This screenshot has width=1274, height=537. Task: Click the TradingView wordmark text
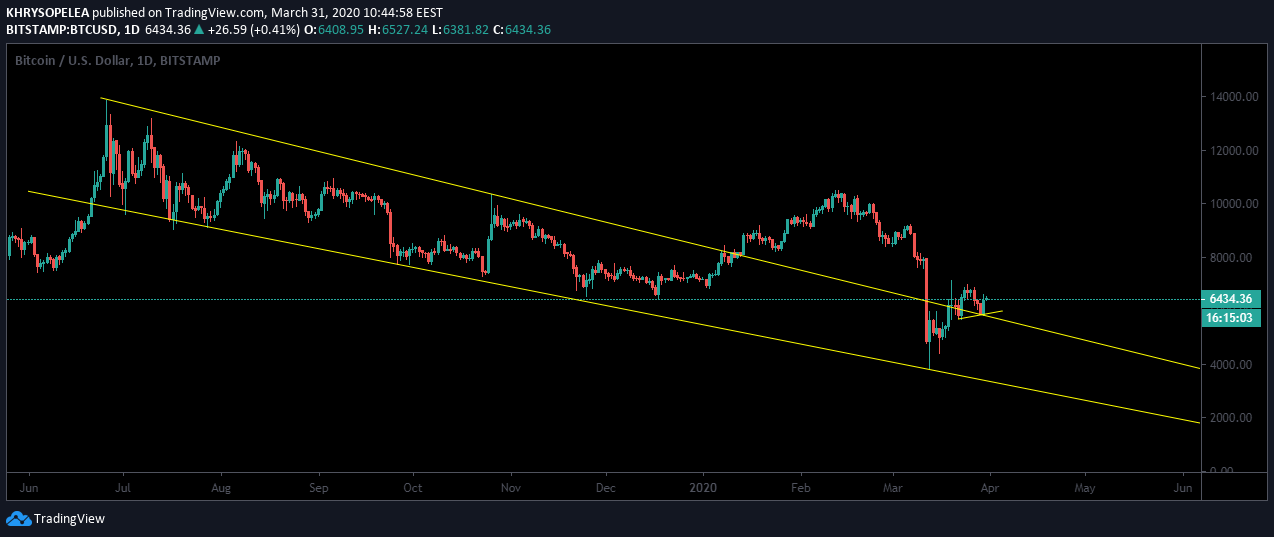69,519
